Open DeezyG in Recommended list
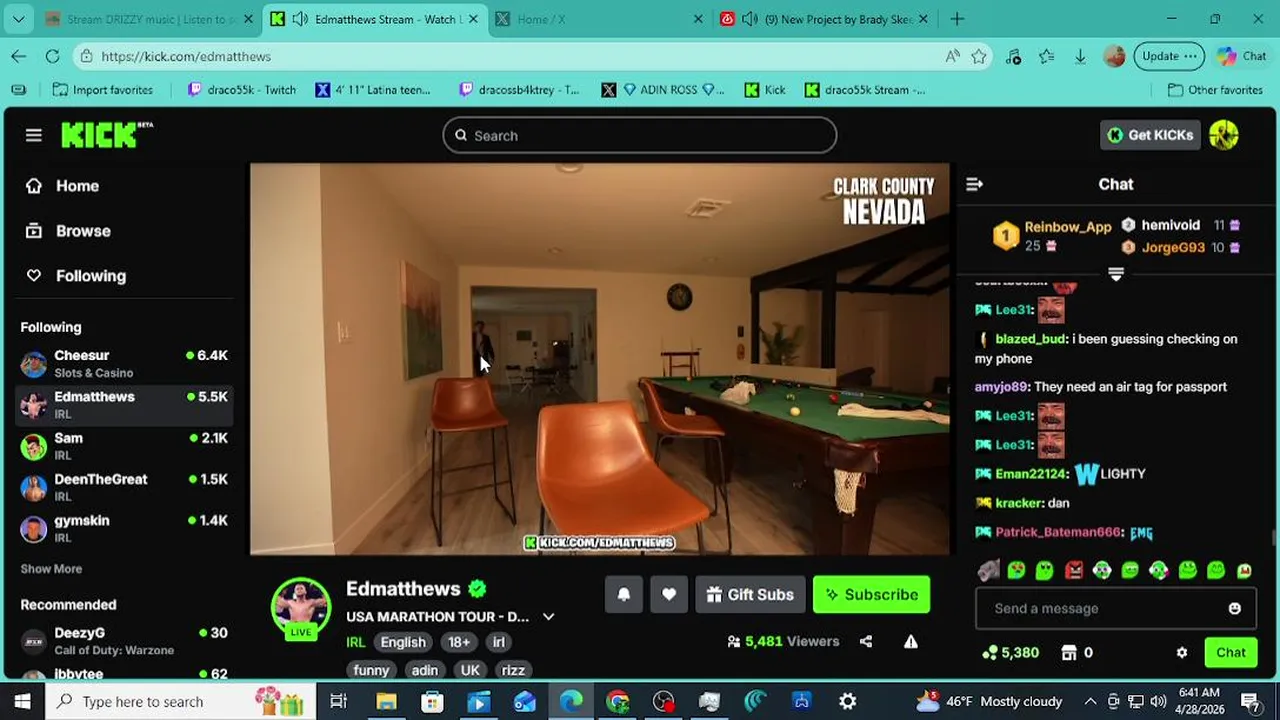The image size is (1280, 720). coord(124,640)
